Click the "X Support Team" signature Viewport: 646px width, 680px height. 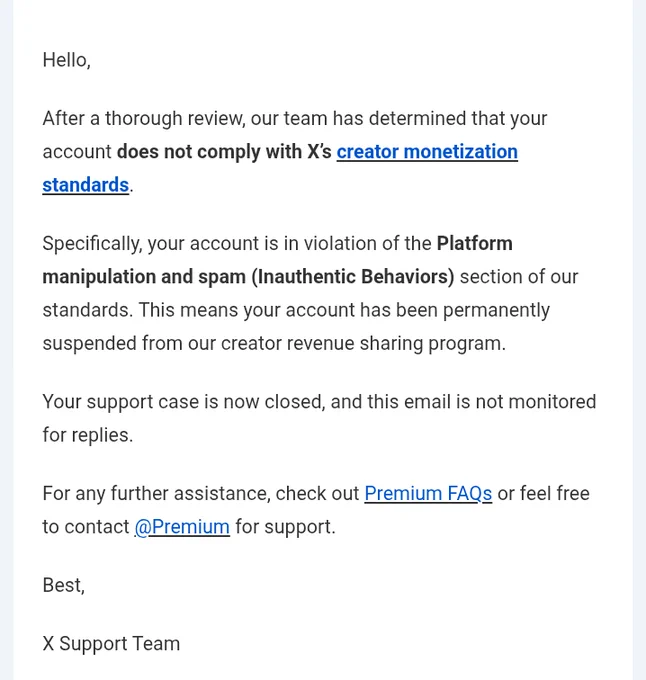pos(111,644)
